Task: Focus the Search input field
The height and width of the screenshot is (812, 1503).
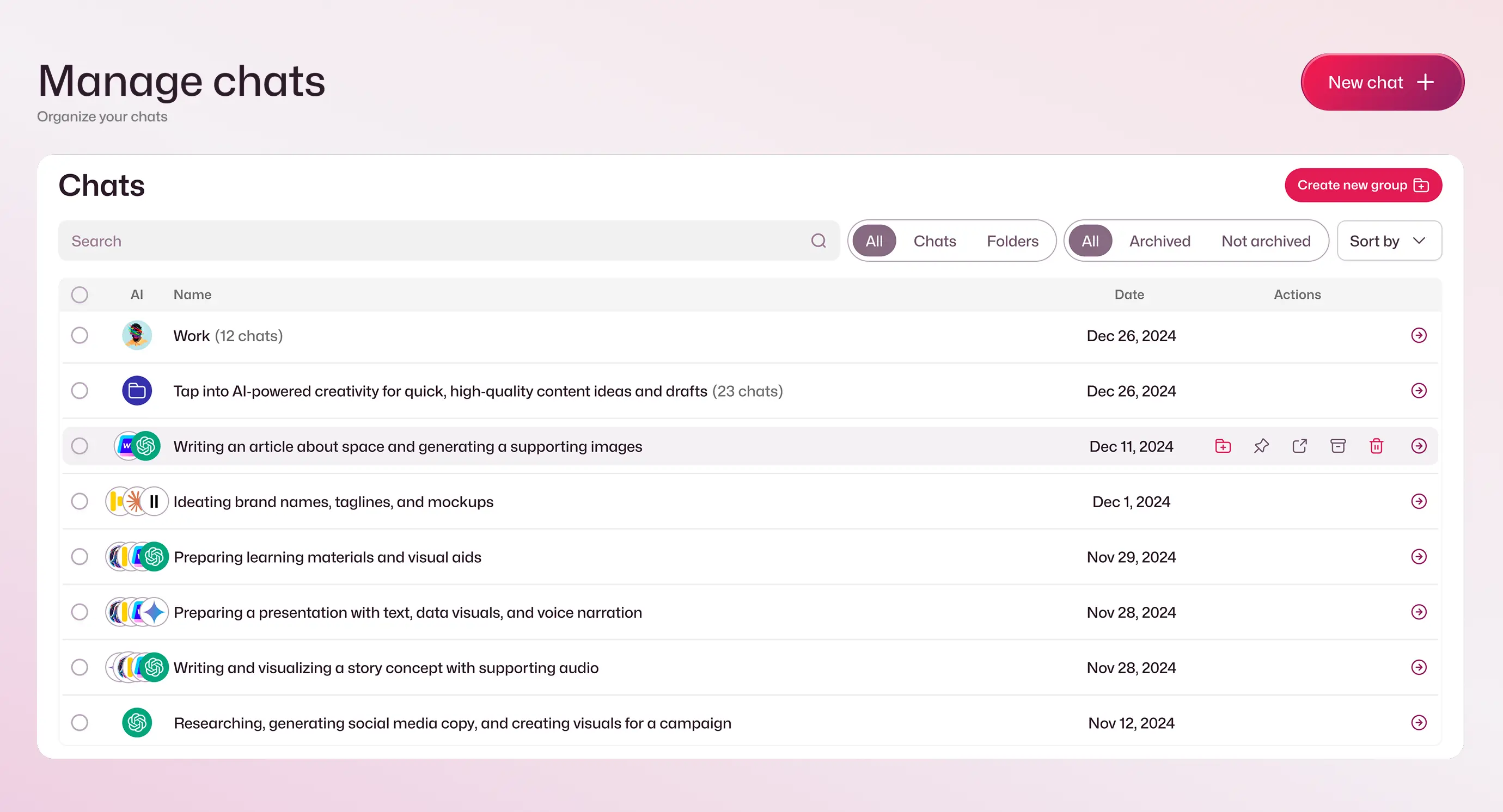Action: click(x=432, y=241)
